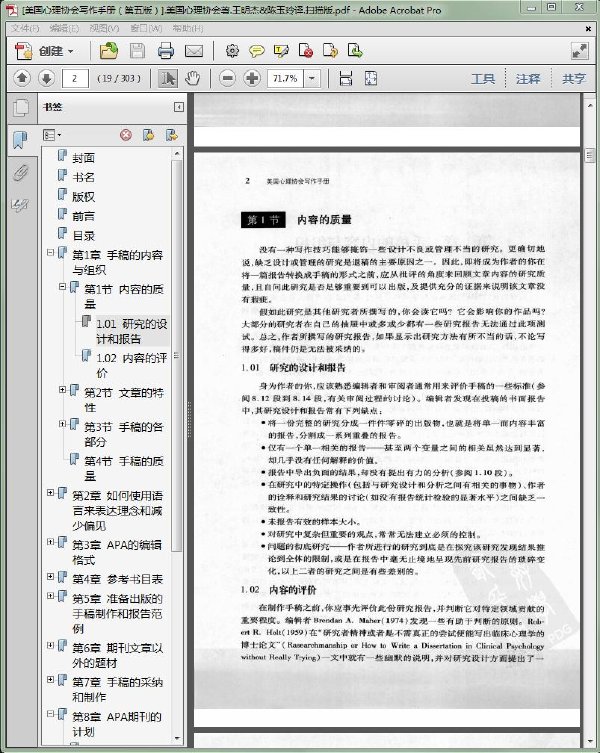Expand the 第7章 bookmark node

[50, 679]
